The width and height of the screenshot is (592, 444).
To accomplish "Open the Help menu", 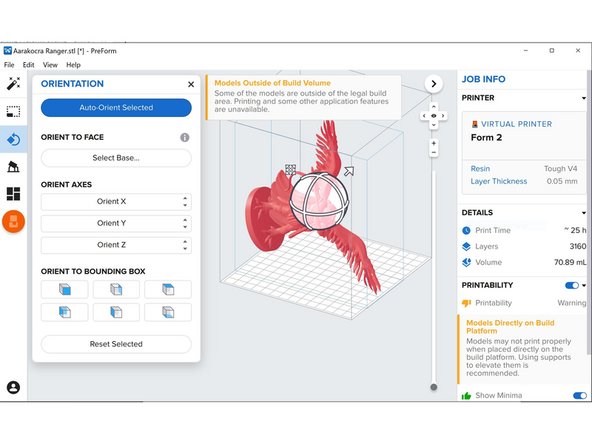I will tap(73, 65).
